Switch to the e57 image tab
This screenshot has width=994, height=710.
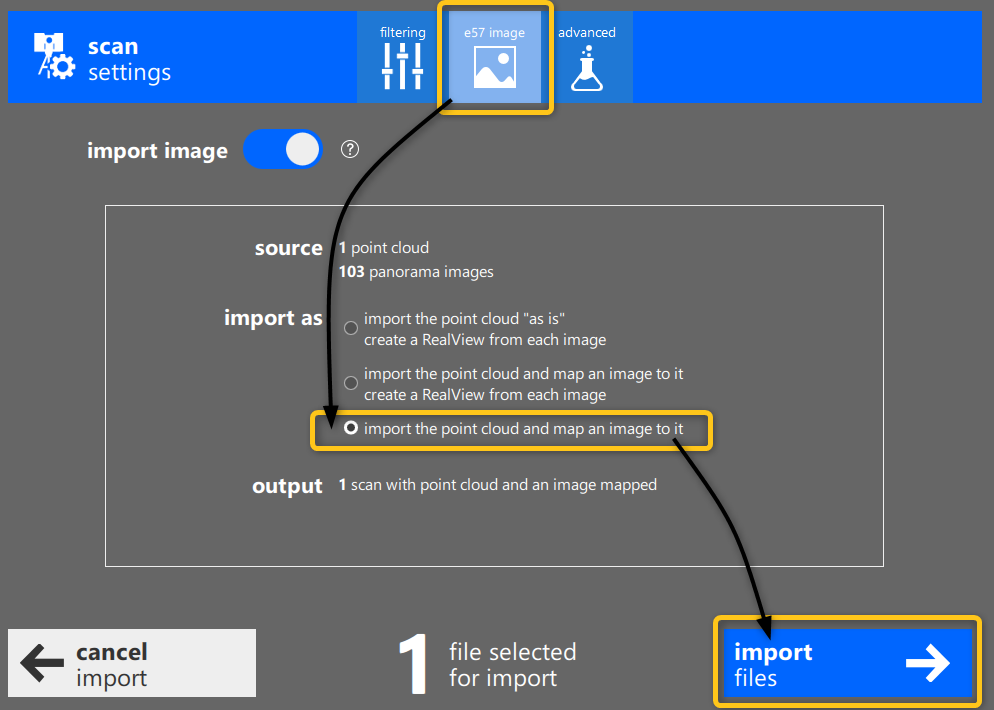pos(494,55)
